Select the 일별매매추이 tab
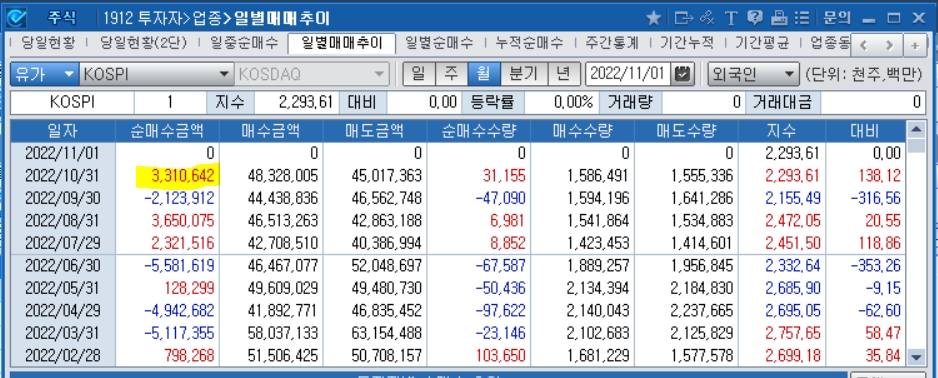 click(x=342, y=44)
